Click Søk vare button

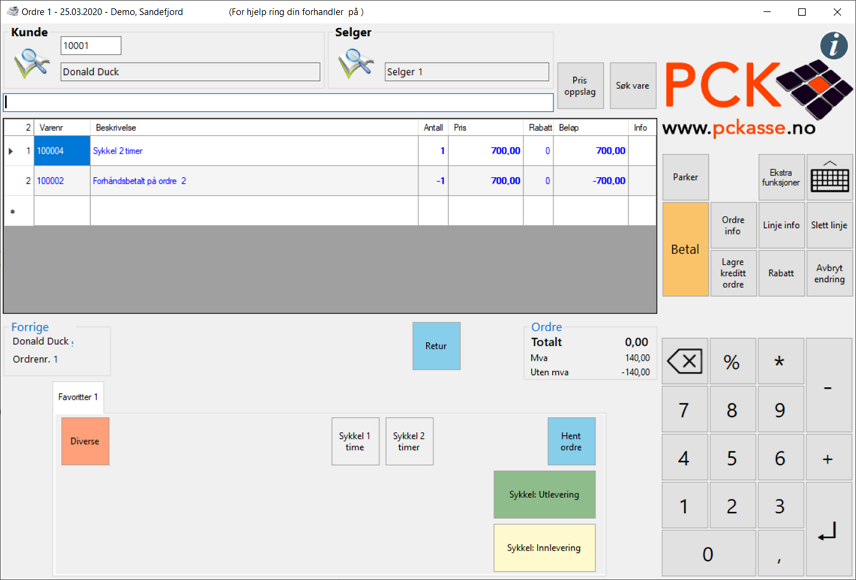tap(633, 86)
